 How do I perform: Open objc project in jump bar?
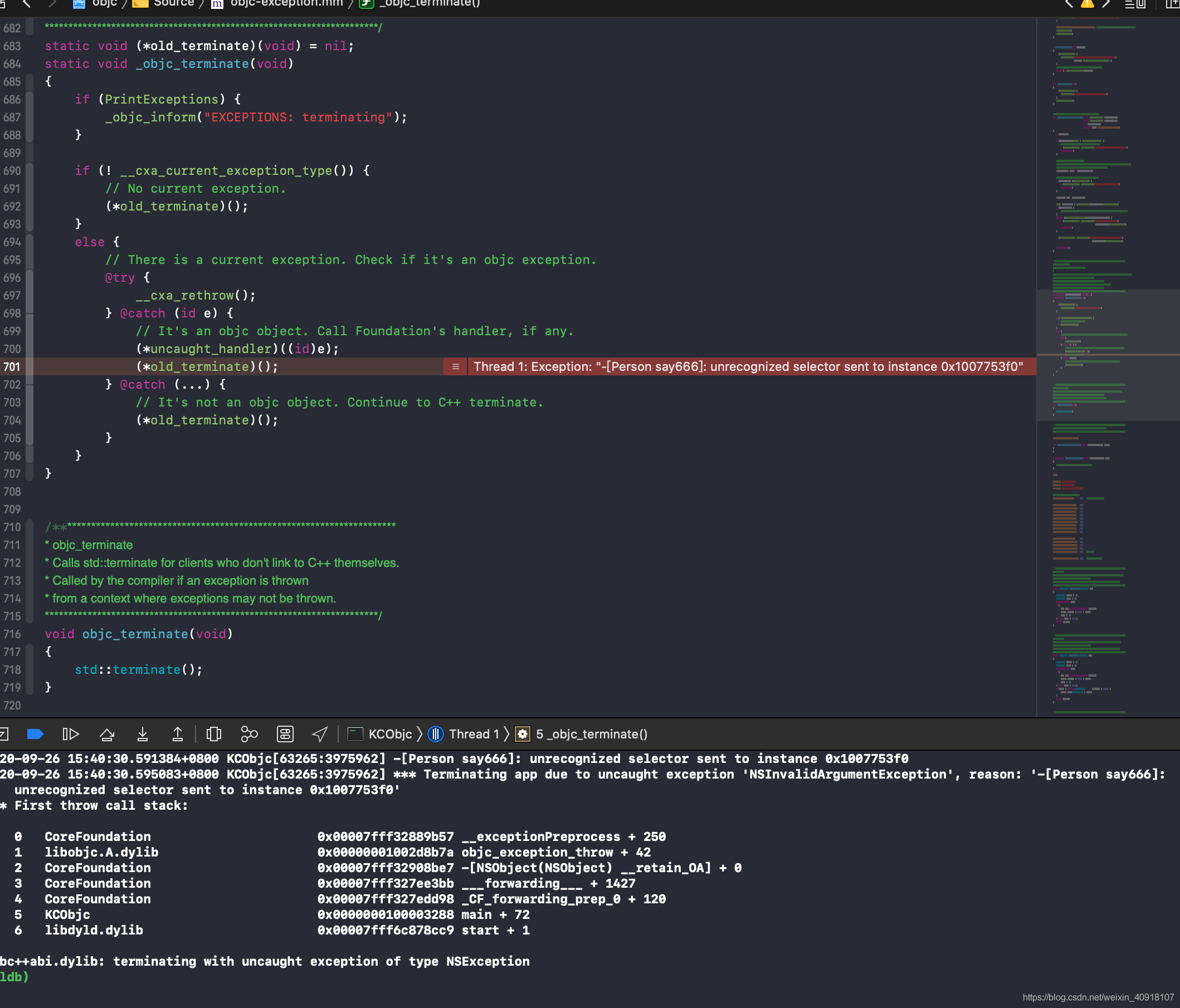tap(104, 3)
